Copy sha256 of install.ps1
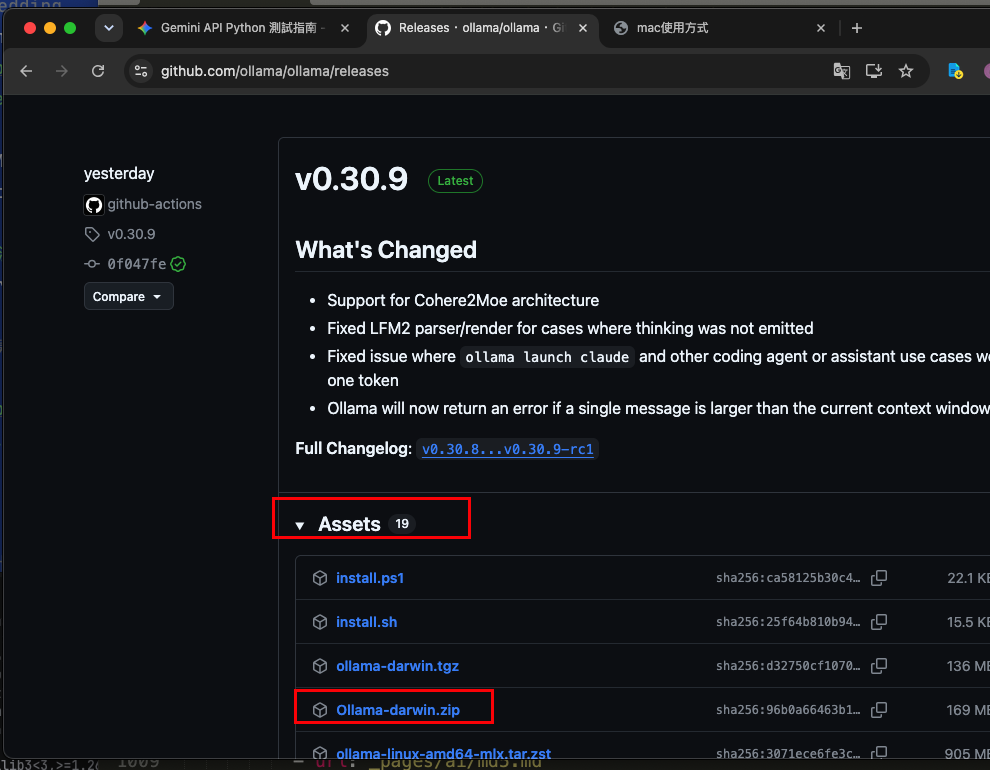Viewport: 990px width, 770px height. point(879,578)
